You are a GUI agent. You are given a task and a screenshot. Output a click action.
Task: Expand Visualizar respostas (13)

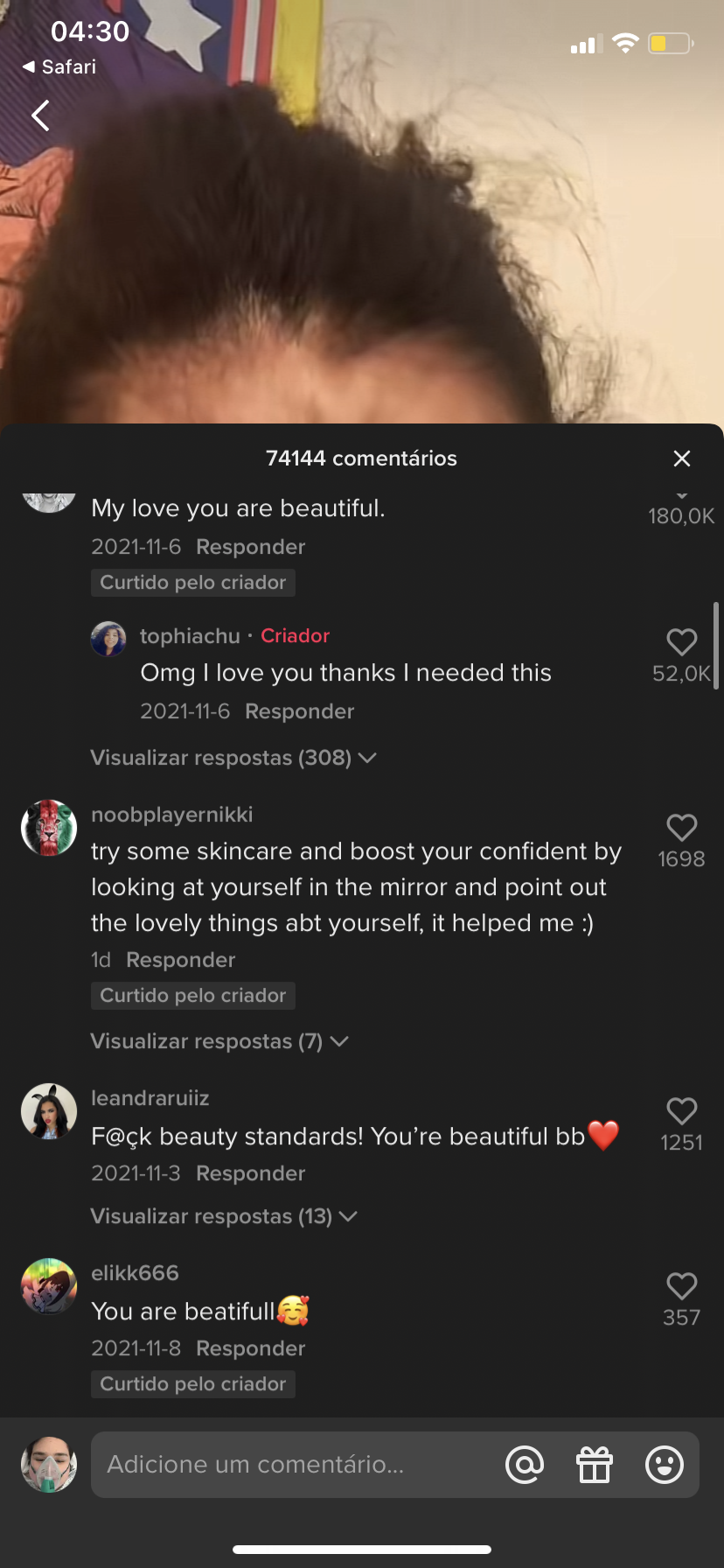point(224,1216)
